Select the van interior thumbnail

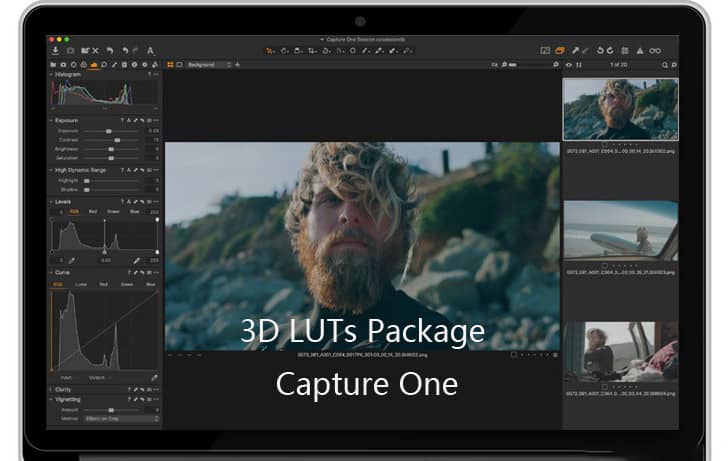click(x=620, y=351)
